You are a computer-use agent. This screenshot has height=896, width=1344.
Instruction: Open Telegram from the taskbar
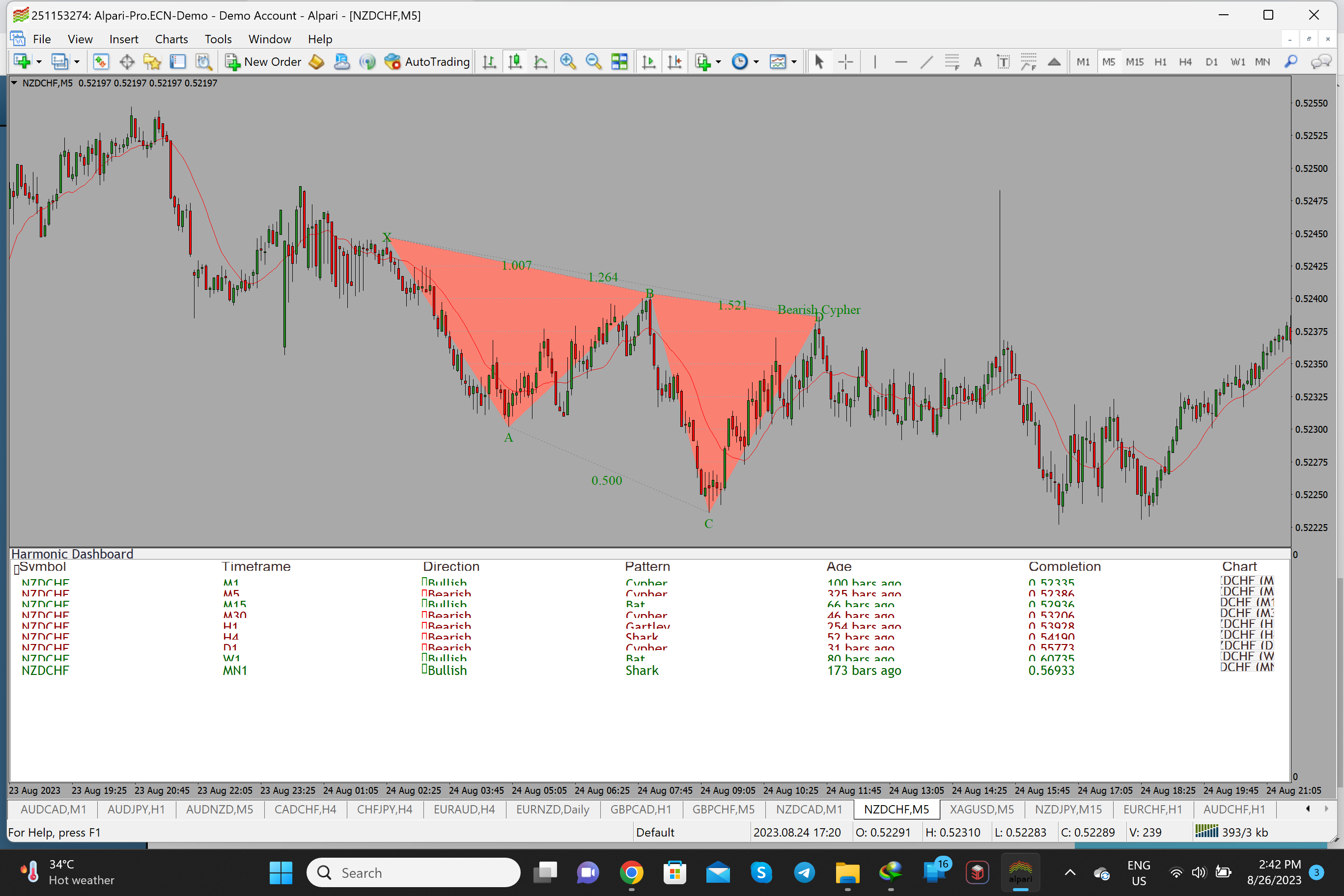[804, 872]
